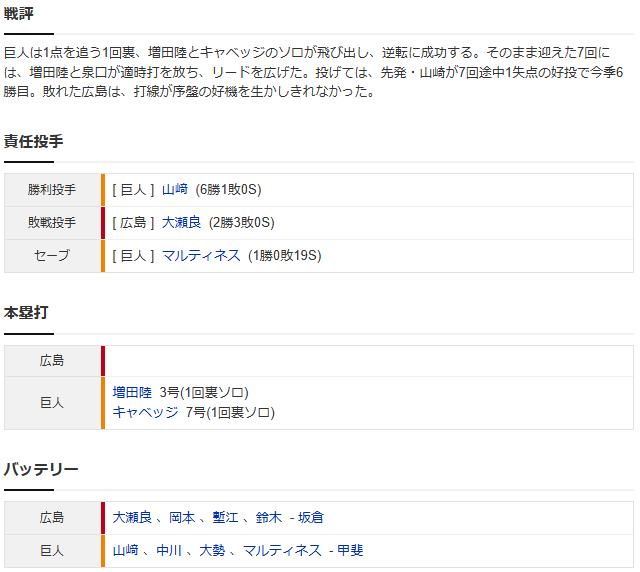Image resolution: width=640 pixels, height=572 pixels.
Task: Select the セーブ row label
Action: [52, 256]
